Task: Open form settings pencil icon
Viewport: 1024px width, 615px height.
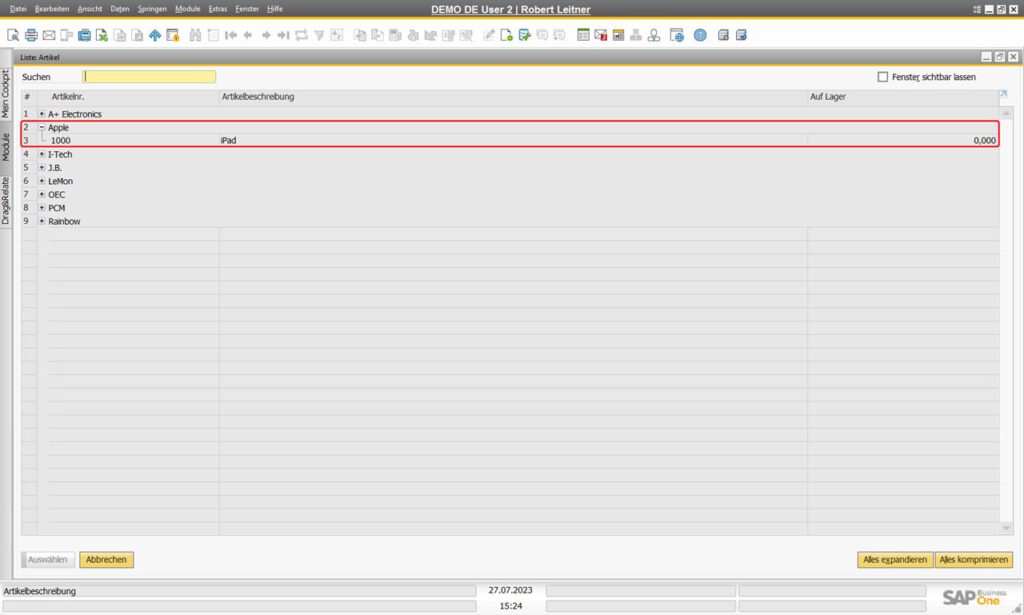Action: tap(489, 35)
